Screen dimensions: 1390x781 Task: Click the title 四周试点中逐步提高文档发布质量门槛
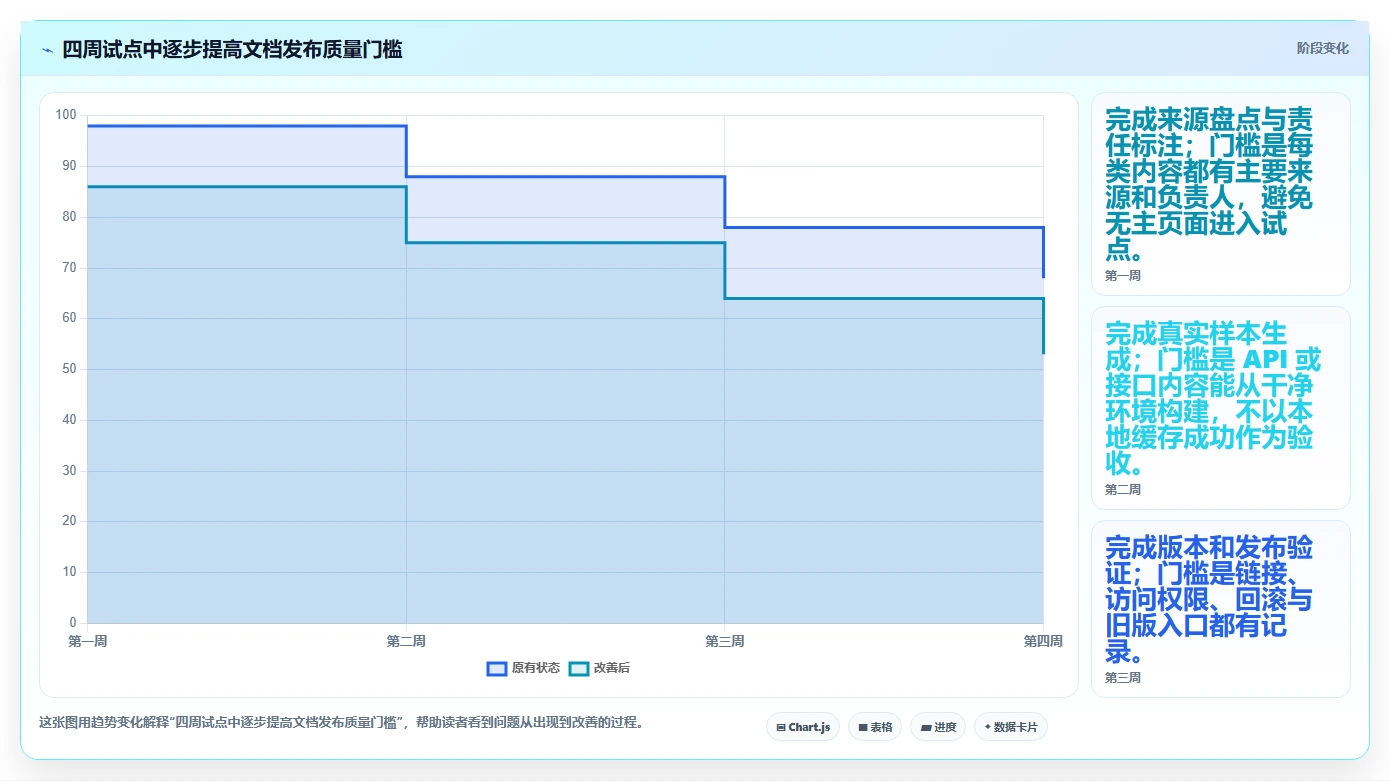[x=232, y=49]
